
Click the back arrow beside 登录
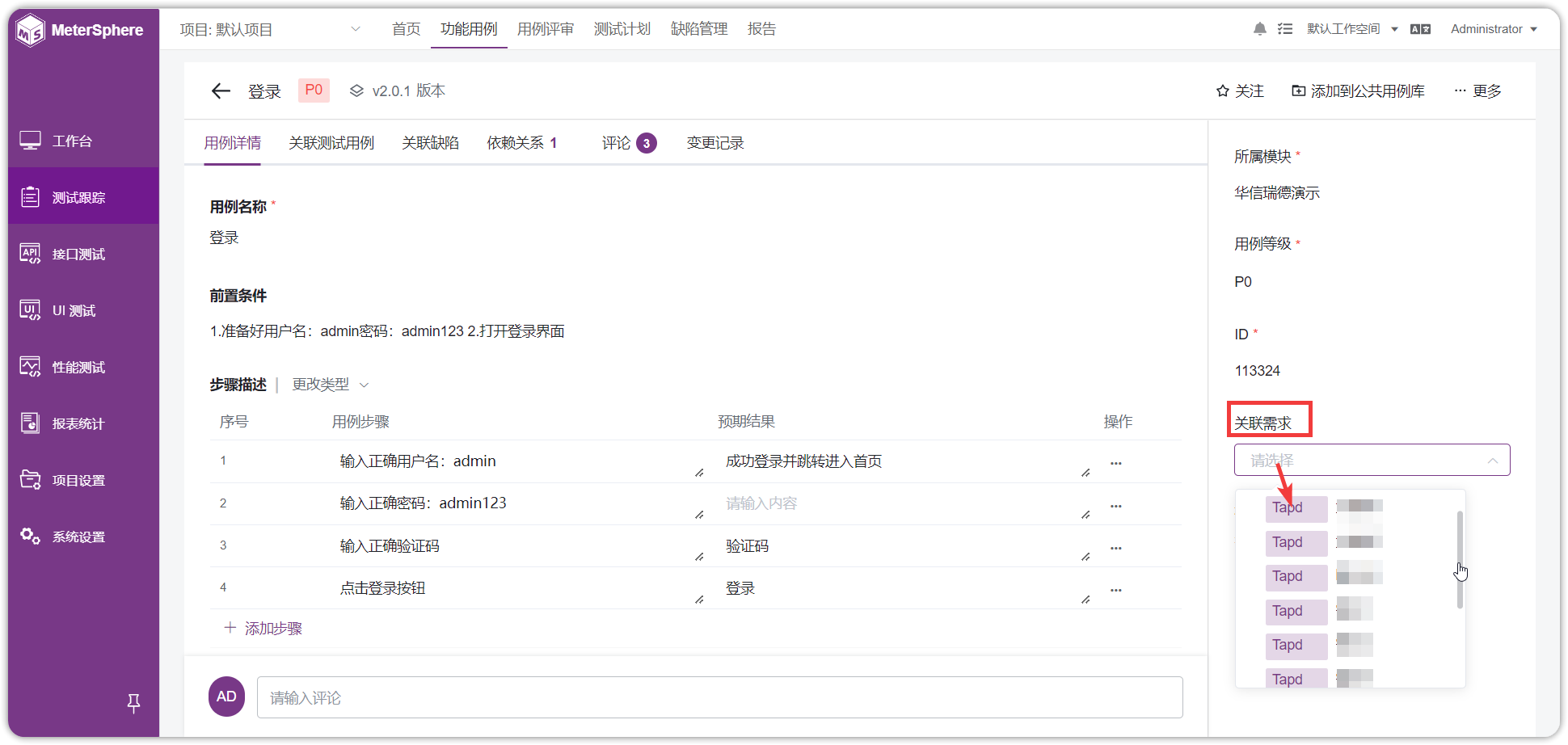221,91
